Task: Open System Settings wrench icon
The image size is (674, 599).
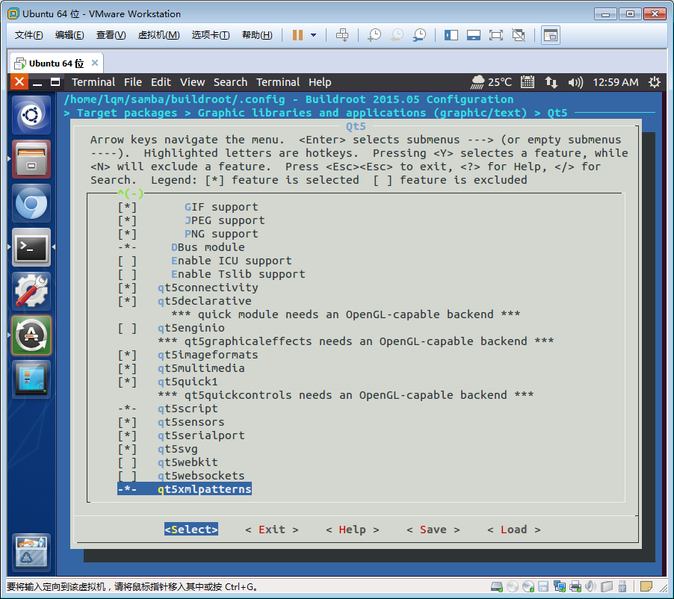Action: pos(31,291)
